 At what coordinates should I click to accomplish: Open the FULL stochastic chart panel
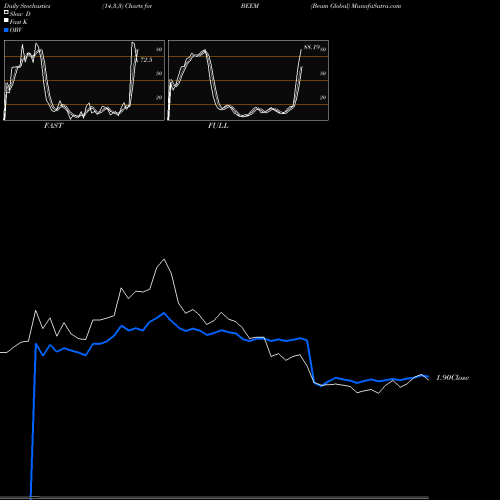(248, 80)
